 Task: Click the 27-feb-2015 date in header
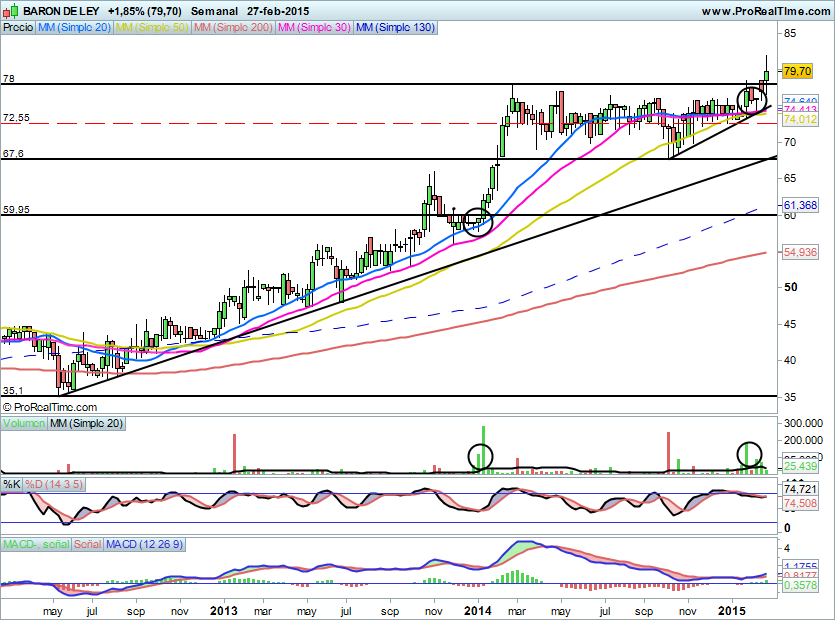tap(278, 11)
